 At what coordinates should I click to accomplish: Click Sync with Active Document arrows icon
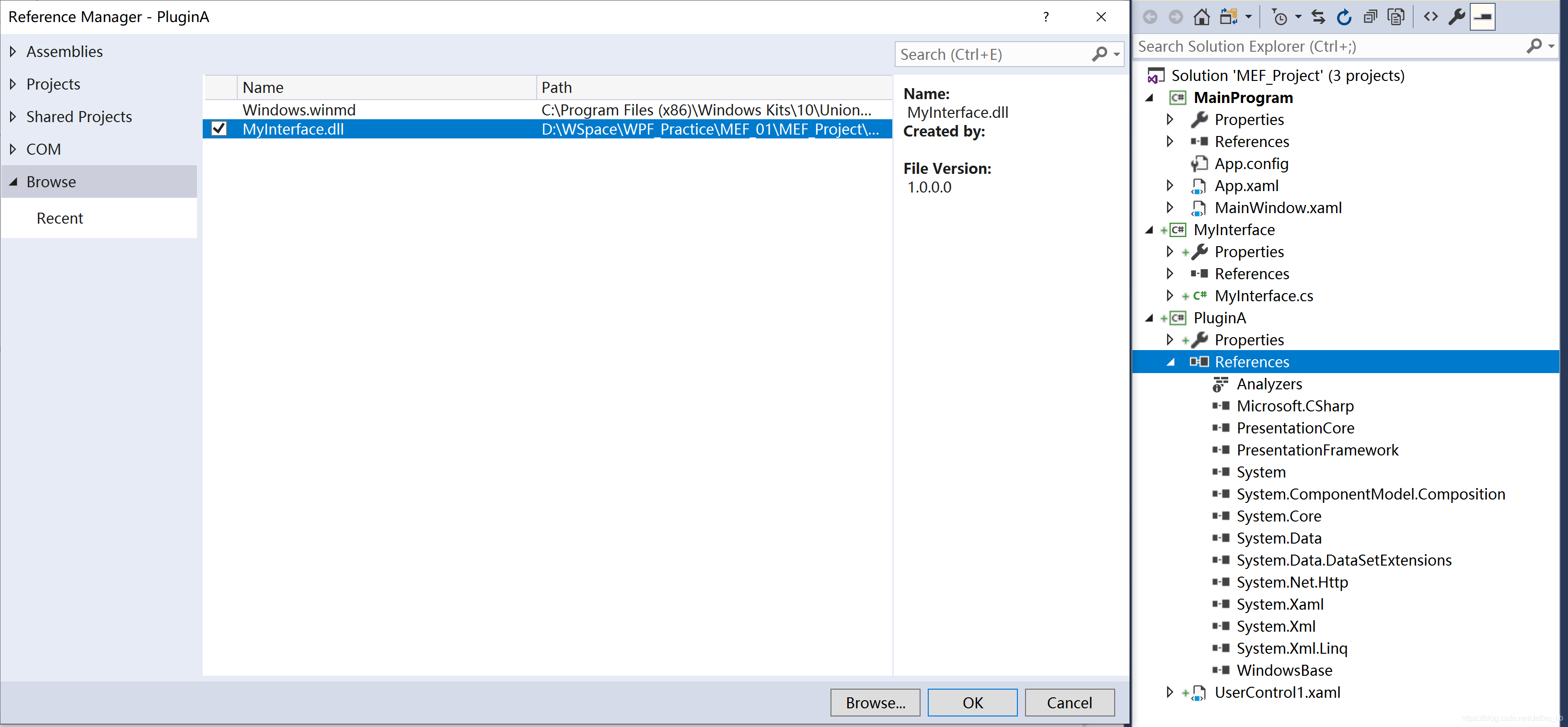tap(1318, 17)
